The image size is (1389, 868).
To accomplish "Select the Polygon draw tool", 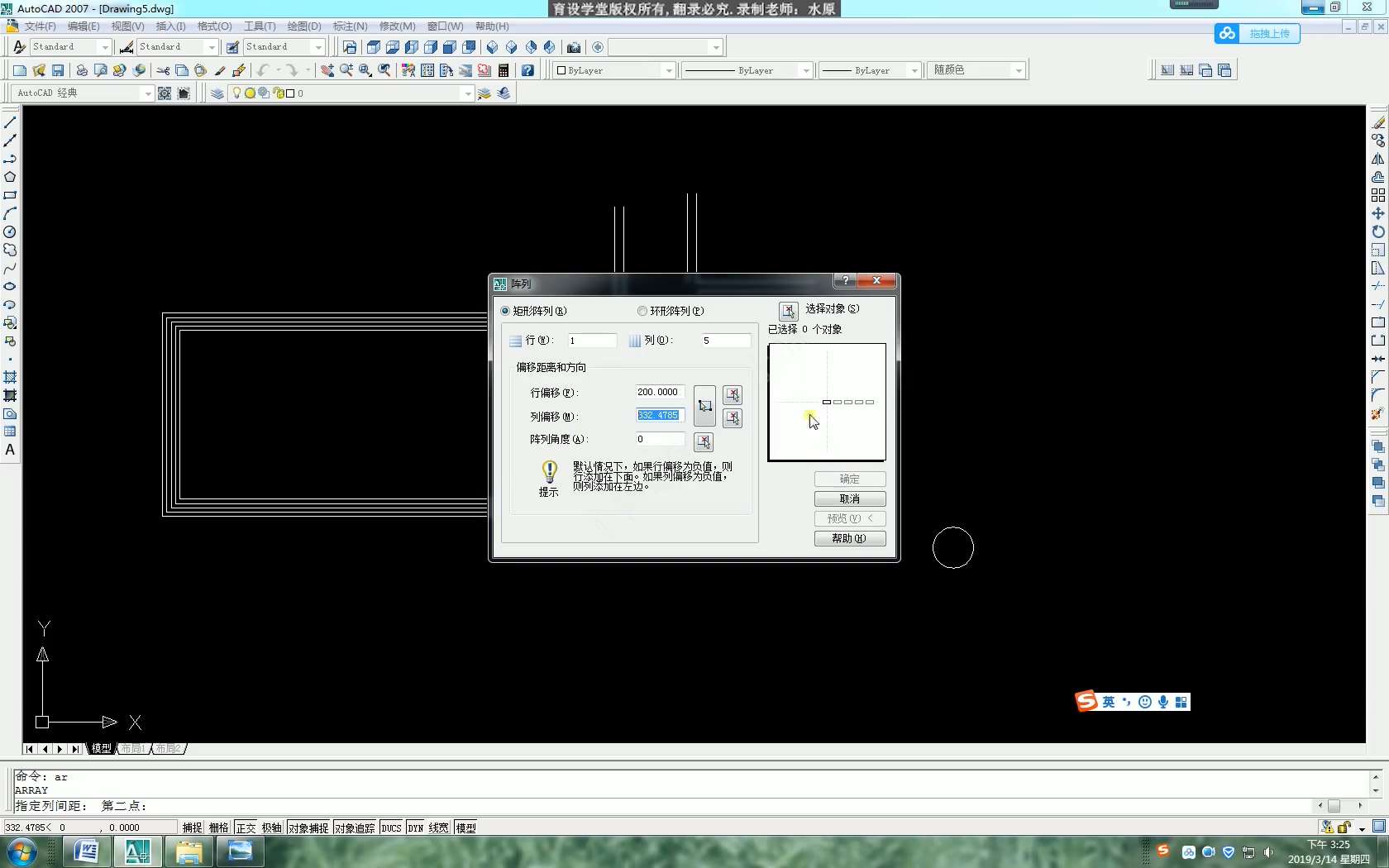I will click(10, 177).
